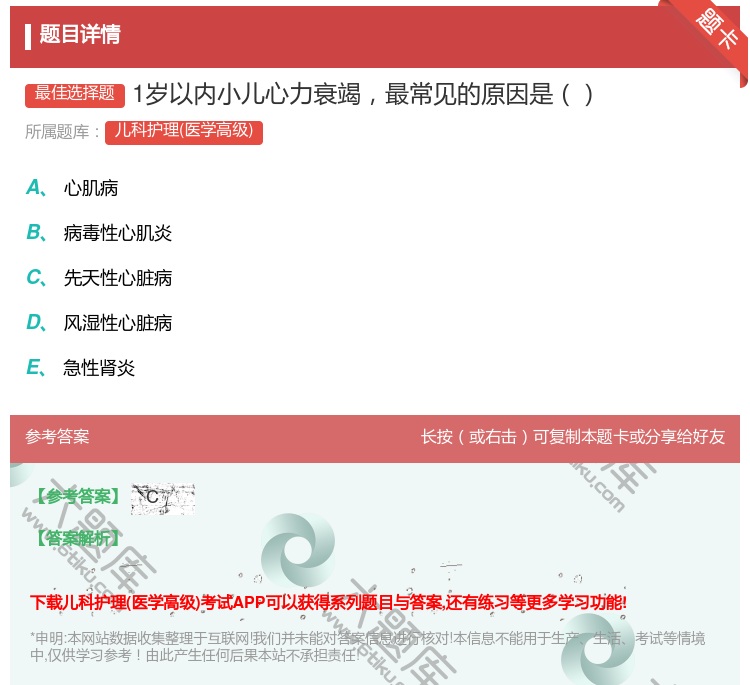The height and width of the screenshot is (685, 750).
Task: Click the 【参考答案】 green label
Action: click(77, 497)
